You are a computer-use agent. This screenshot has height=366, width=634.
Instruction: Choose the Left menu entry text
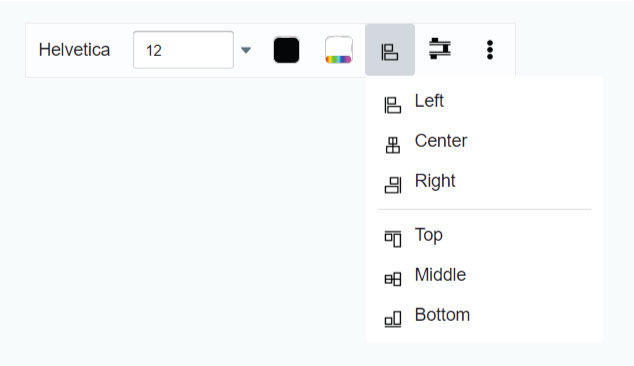(x=429, y=101)
